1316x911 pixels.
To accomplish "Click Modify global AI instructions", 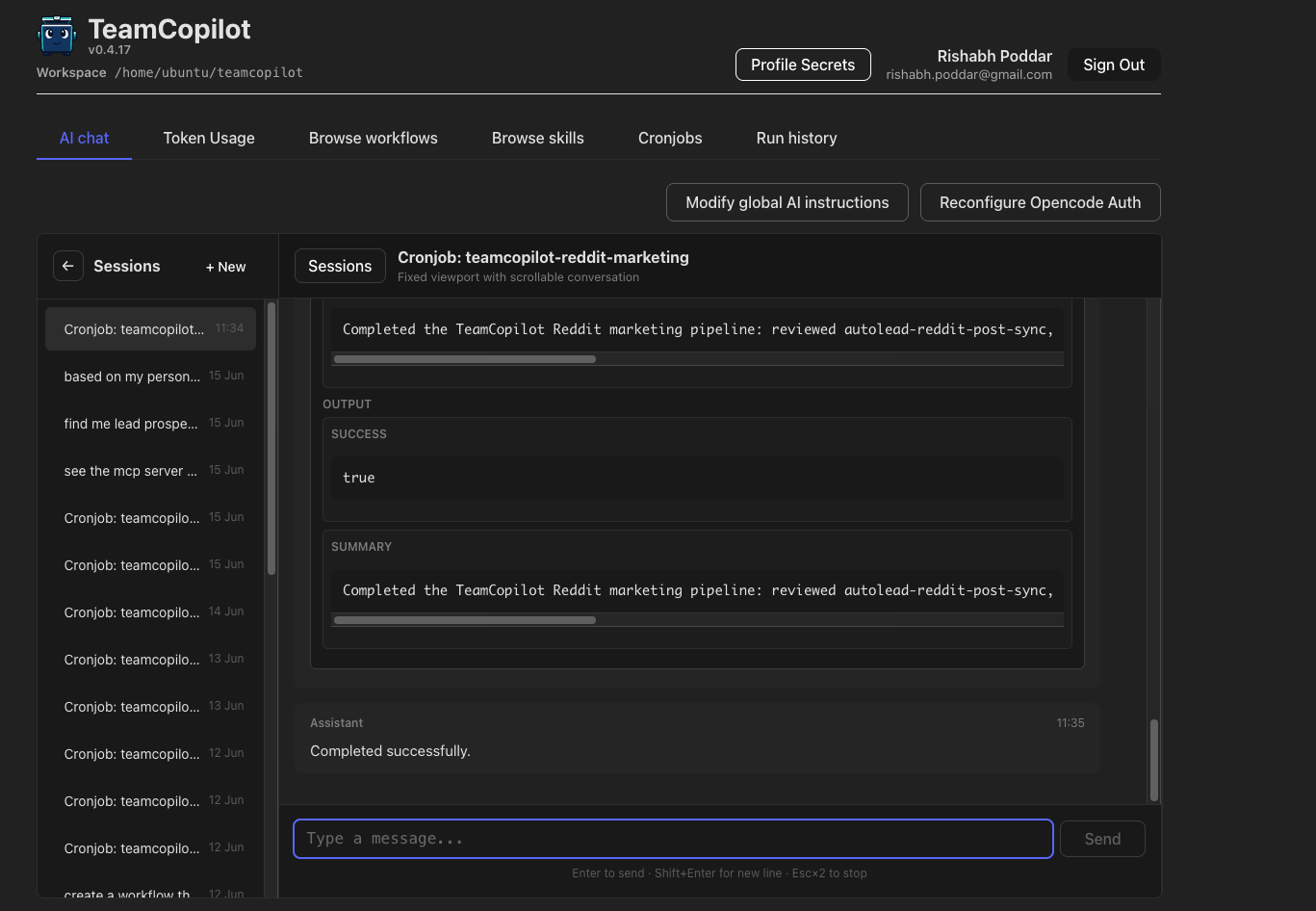I will coord(787,202).
